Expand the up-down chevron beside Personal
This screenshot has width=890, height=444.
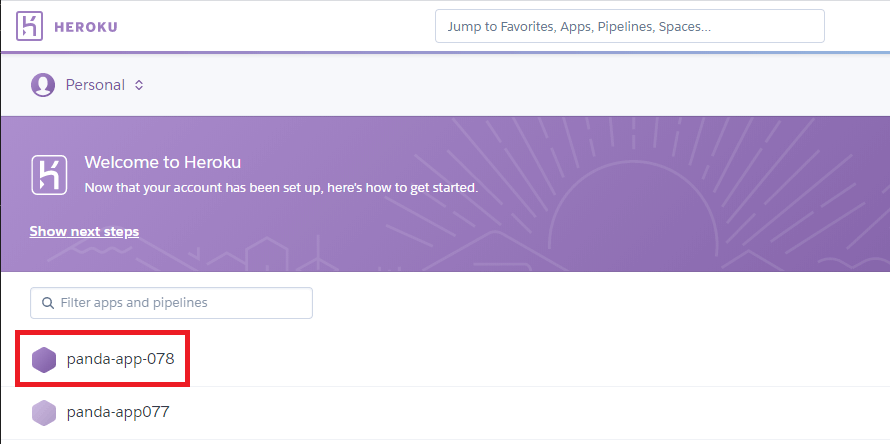click(139, 85)
